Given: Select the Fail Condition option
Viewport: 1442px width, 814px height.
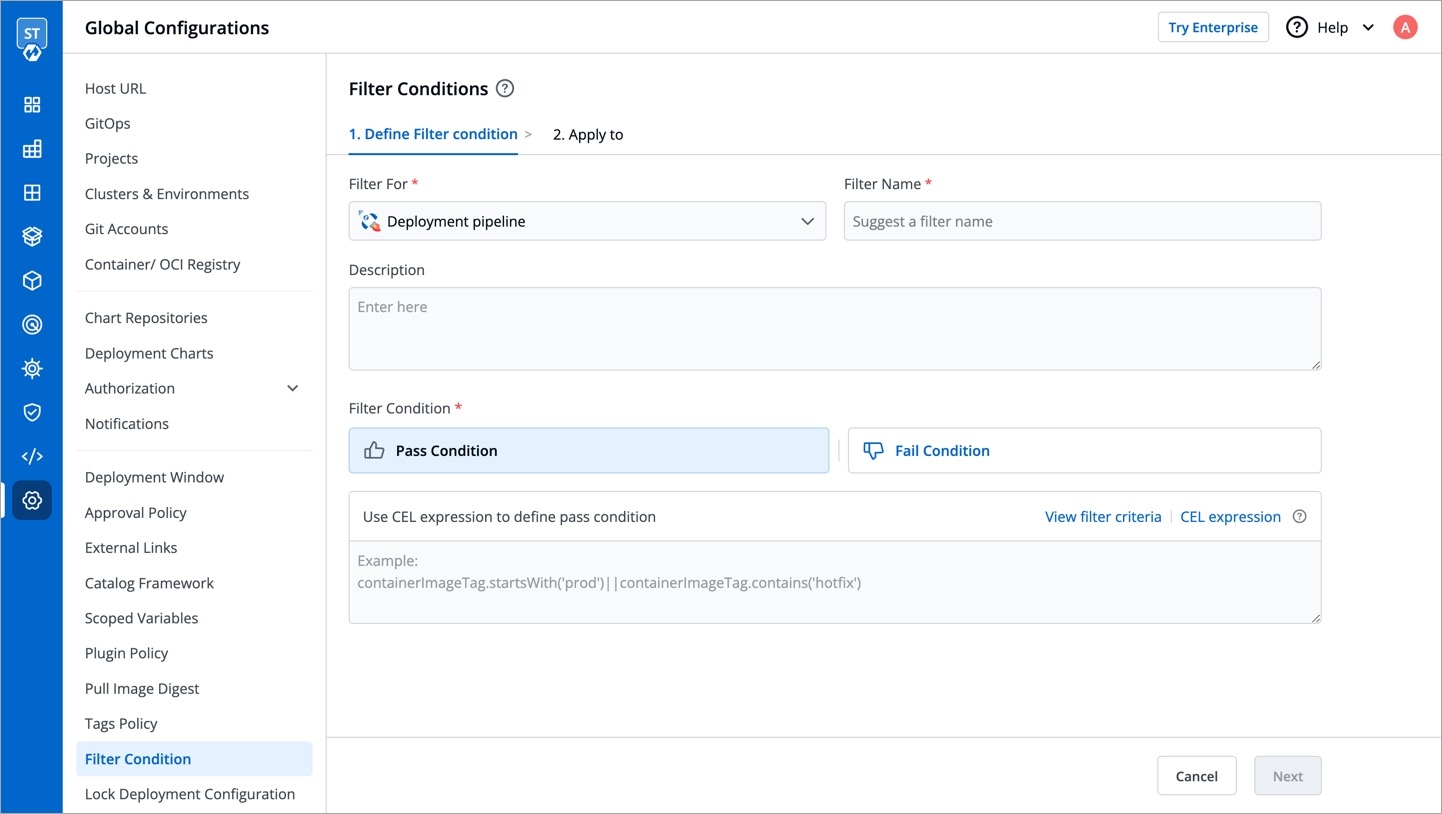Looking at the screenshot, I should (x=1084, y=451).
